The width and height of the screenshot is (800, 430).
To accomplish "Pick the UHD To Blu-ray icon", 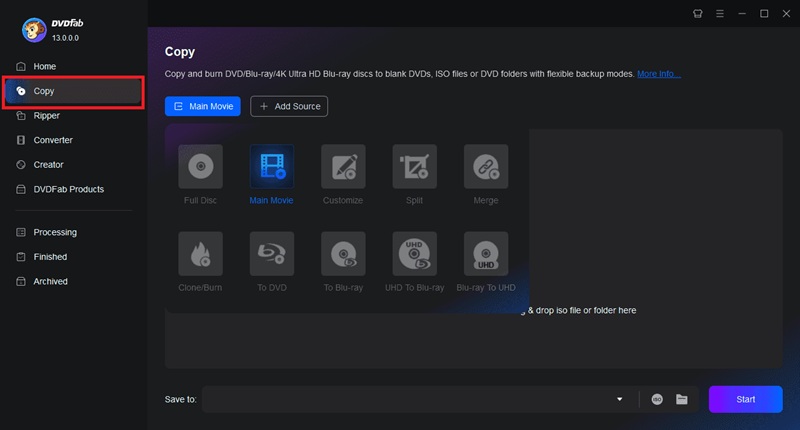I will 414,254.
